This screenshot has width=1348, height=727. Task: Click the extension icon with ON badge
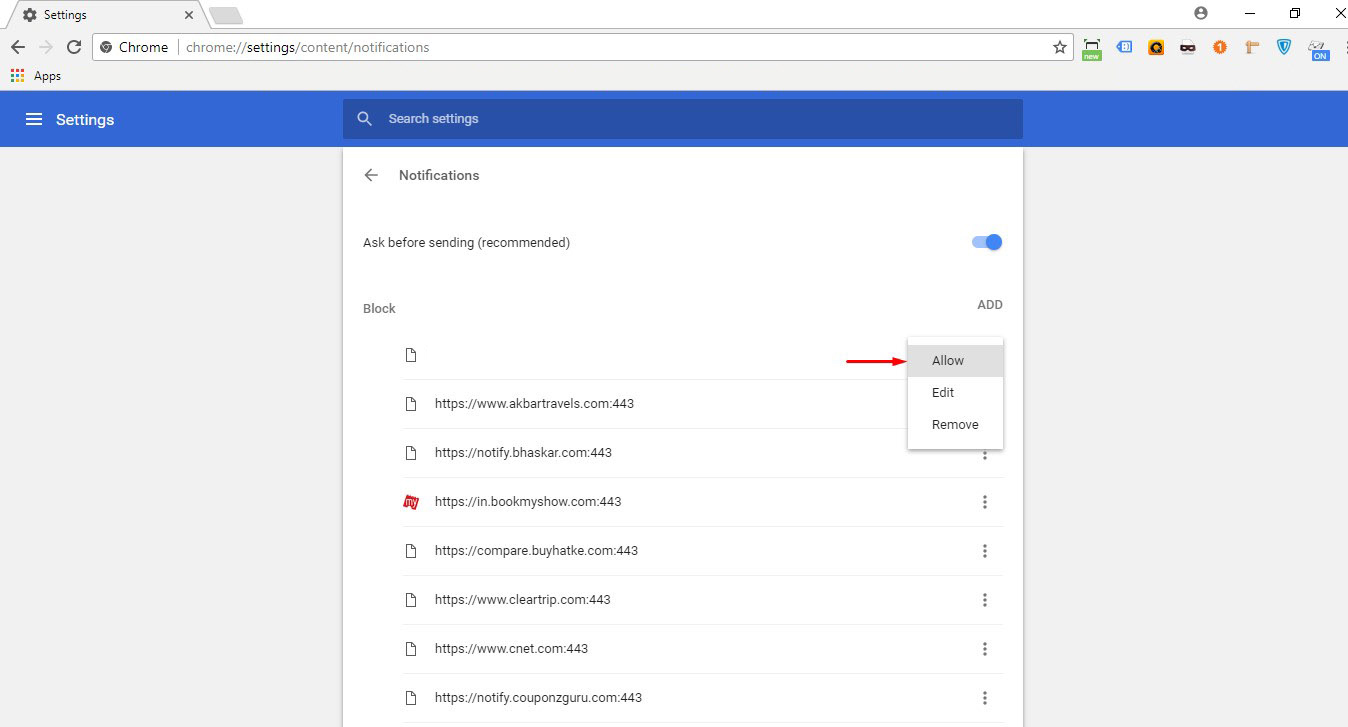[x=1319, y=47]
